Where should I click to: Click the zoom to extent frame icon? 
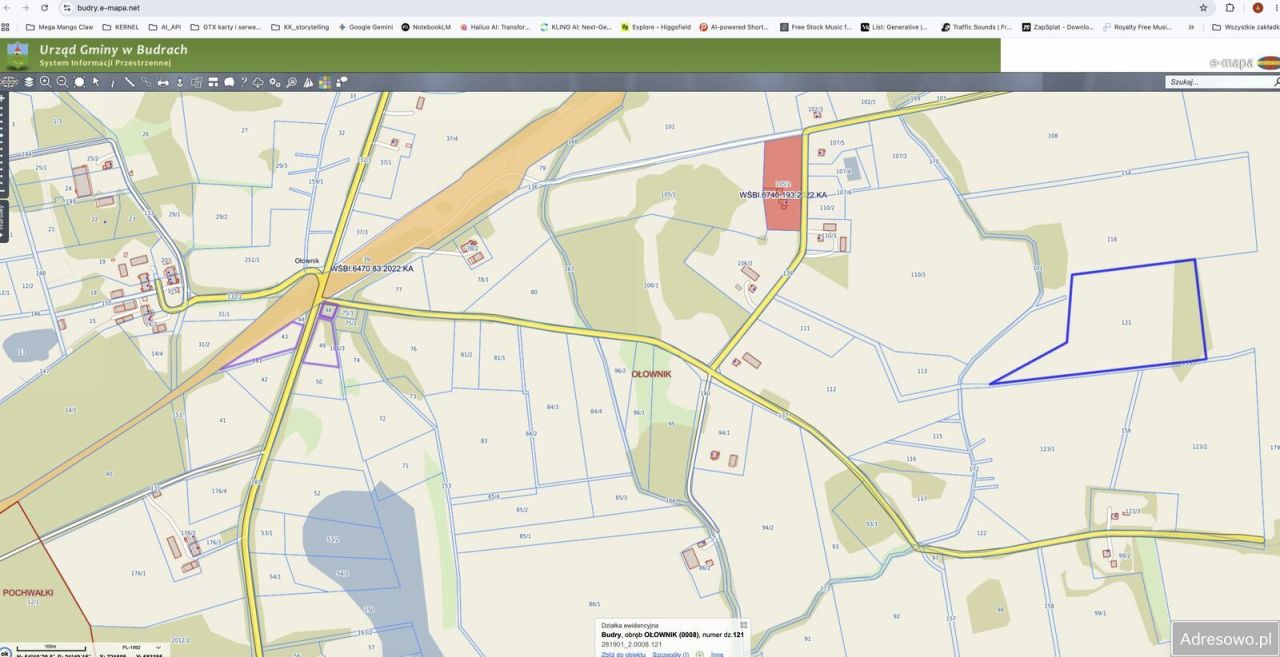(79, 82)
